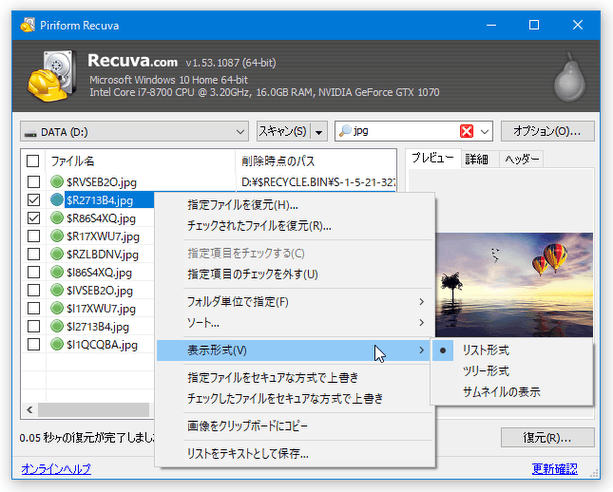The width and height of the screenshot is (613, 492).
Task: Click the 復元(R)... button
Action: click(x=547, y=438)
